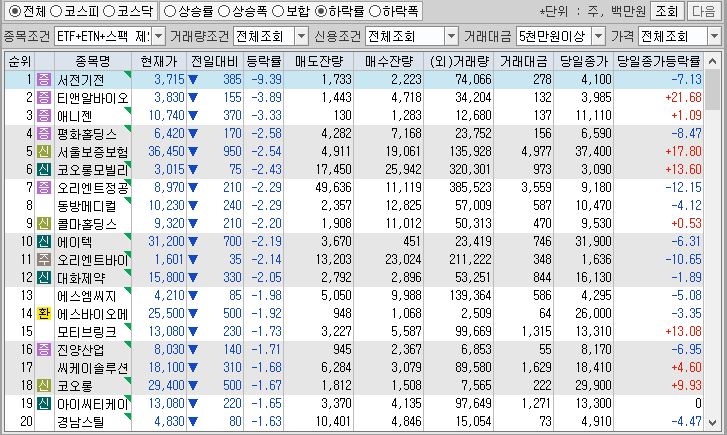Click the 다음 next button
This screenshot has width=727, height=435.
pos(704,11)
